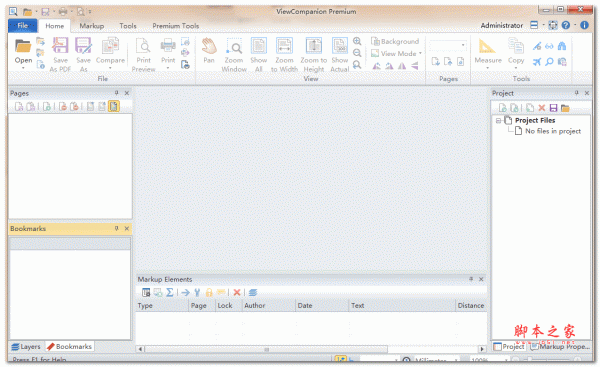This screenshot has width=600, height=367.
Task: Pin the Pages panel
Action: pos(116,93)
